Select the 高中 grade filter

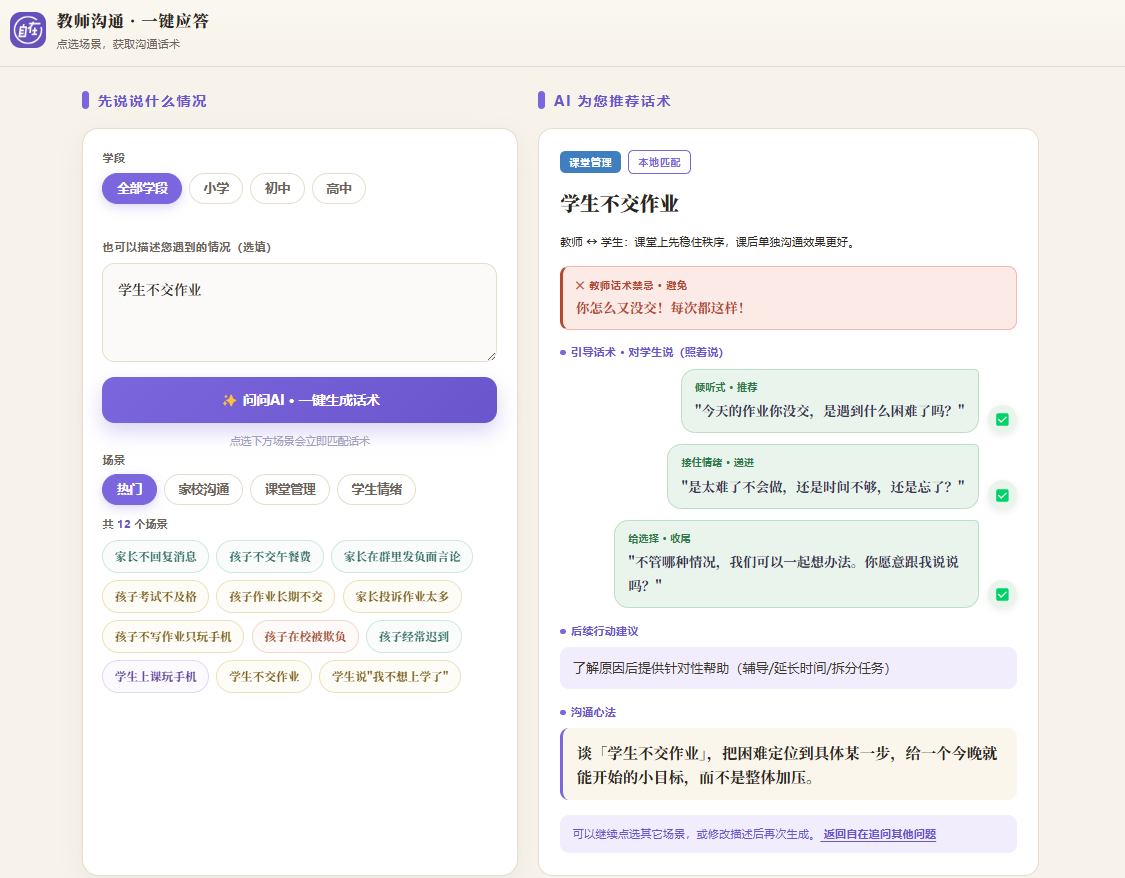pyautogui.click(x=339, y=189)
